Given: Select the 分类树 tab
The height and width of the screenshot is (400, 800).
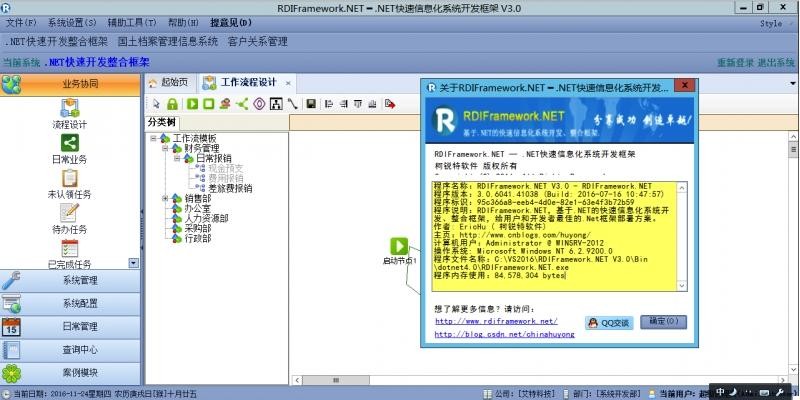Looking at the screenshot, I should [162, 122].
